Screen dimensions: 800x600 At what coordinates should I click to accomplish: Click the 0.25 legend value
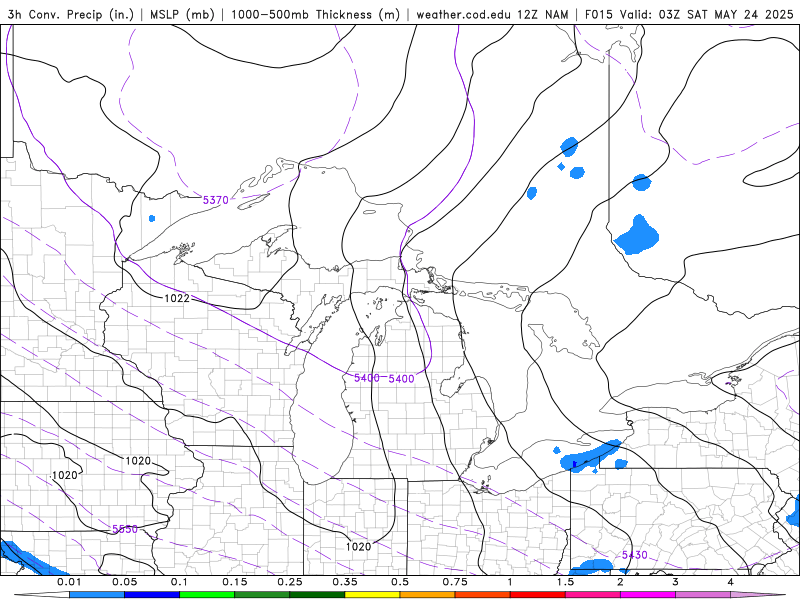pyautogui.click(x=290, y=582)
